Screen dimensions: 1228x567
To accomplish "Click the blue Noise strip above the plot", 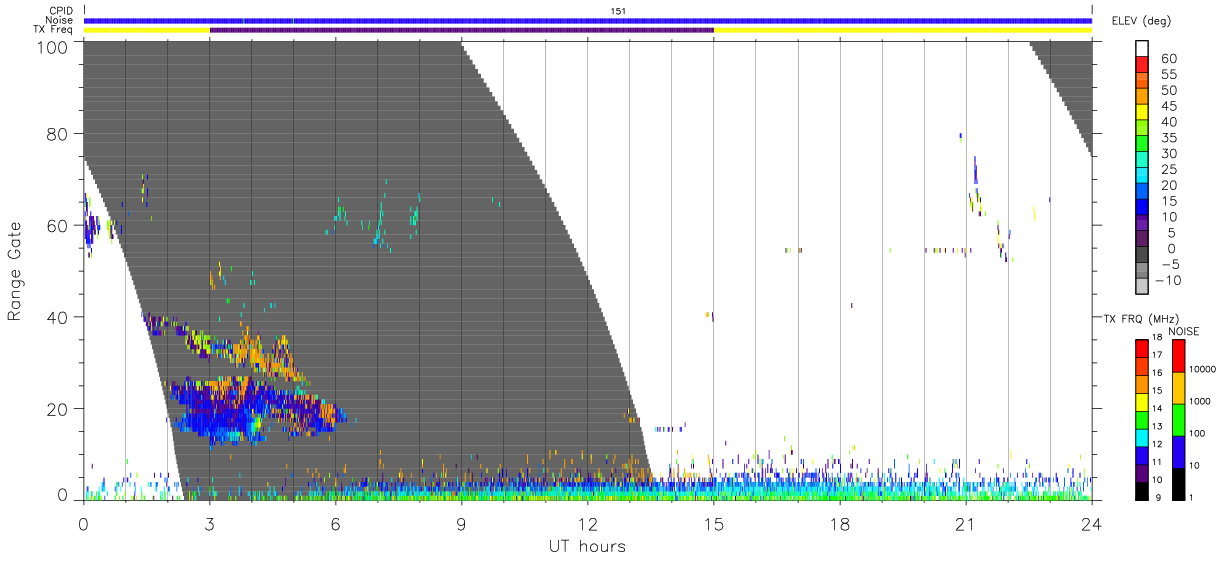I will click(x=588, y=20).
